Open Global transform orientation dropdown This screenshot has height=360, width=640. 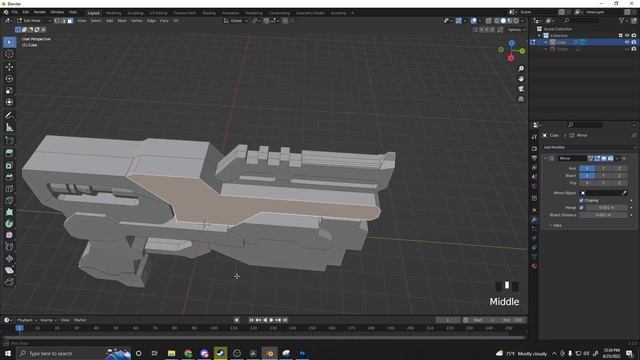click(x=236, y=20)
